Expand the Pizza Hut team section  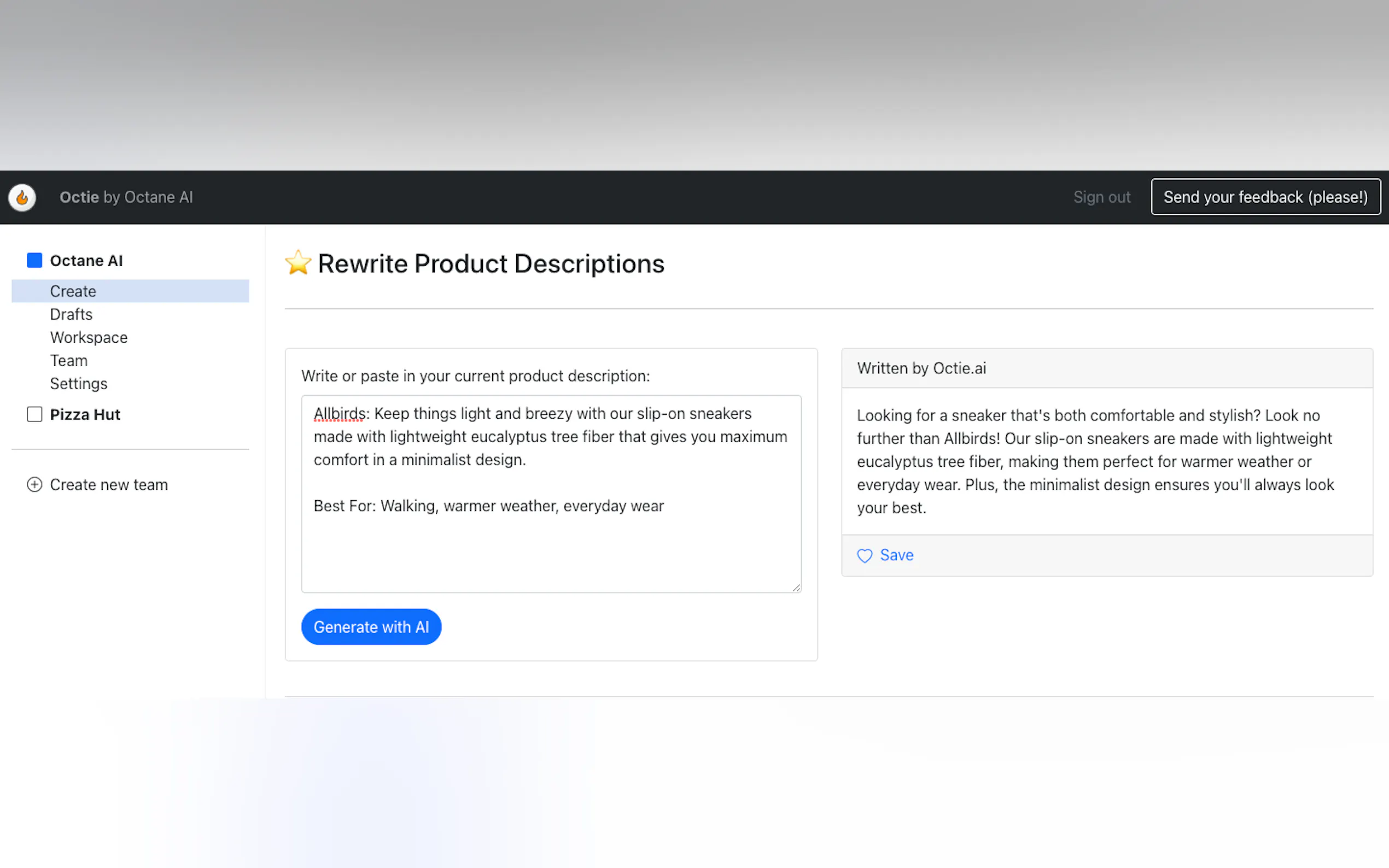tap(85, 414)
